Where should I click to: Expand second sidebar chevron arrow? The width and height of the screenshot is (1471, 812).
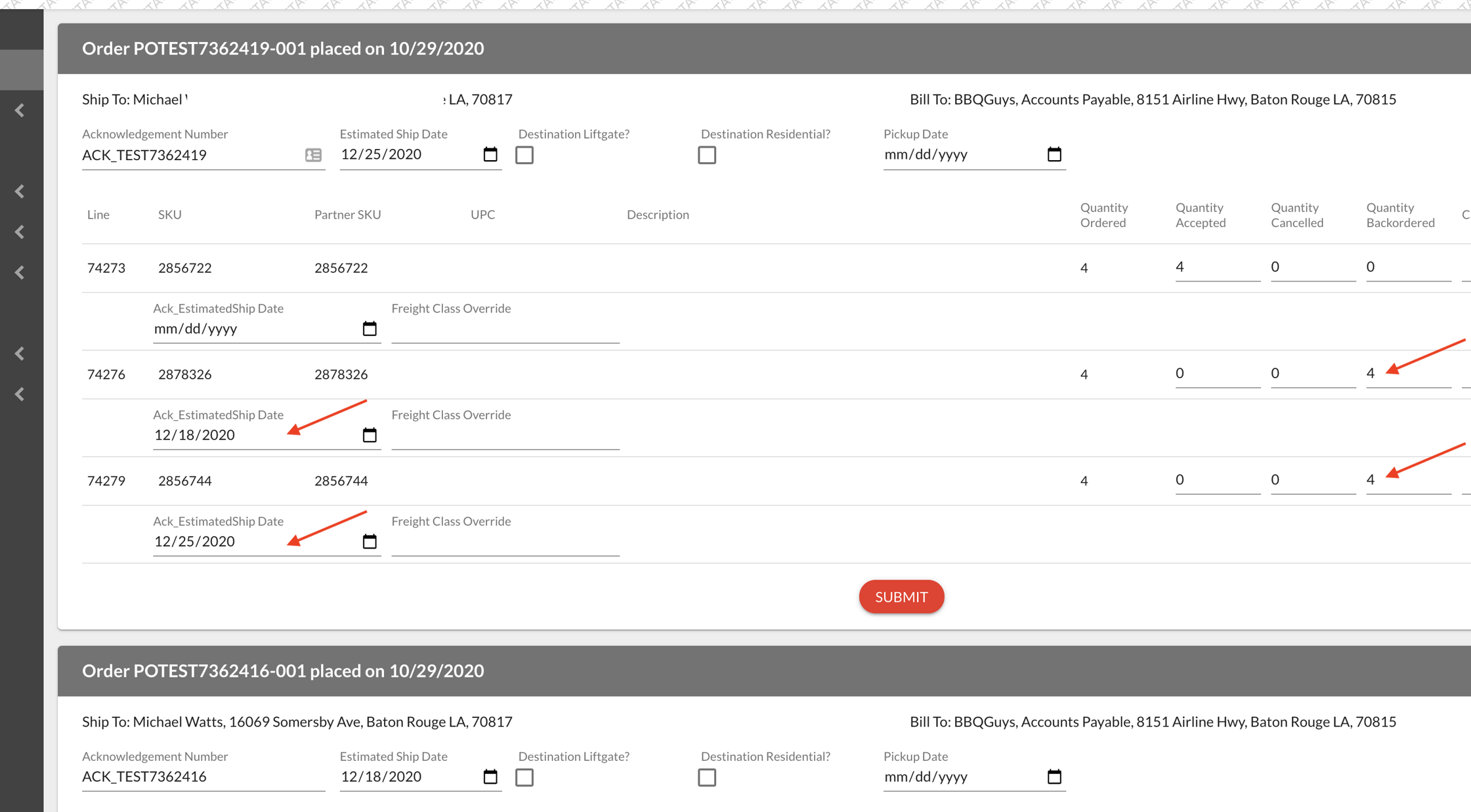(x=20, y=192)
